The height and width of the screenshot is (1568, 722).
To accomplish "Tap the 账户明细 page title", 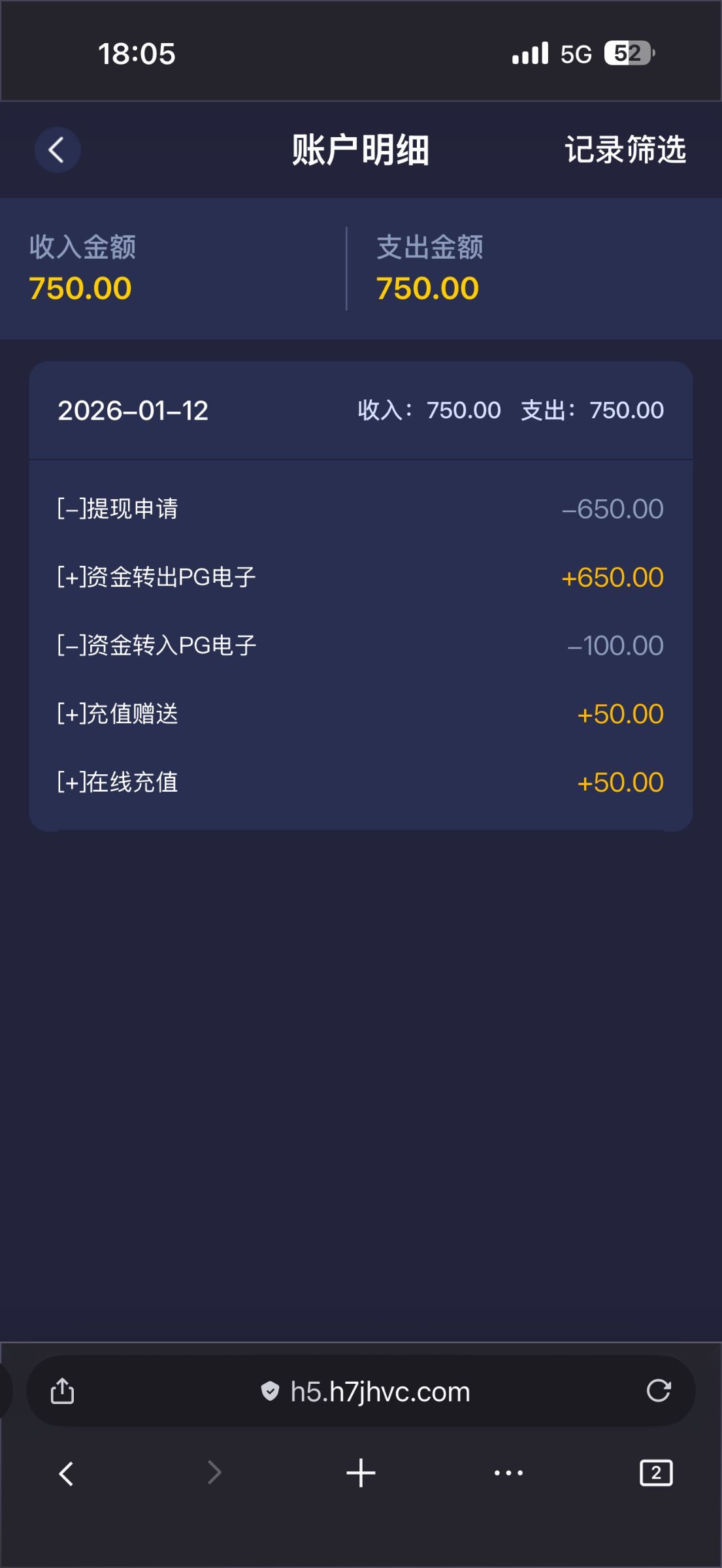I will (x=360, y=150).
